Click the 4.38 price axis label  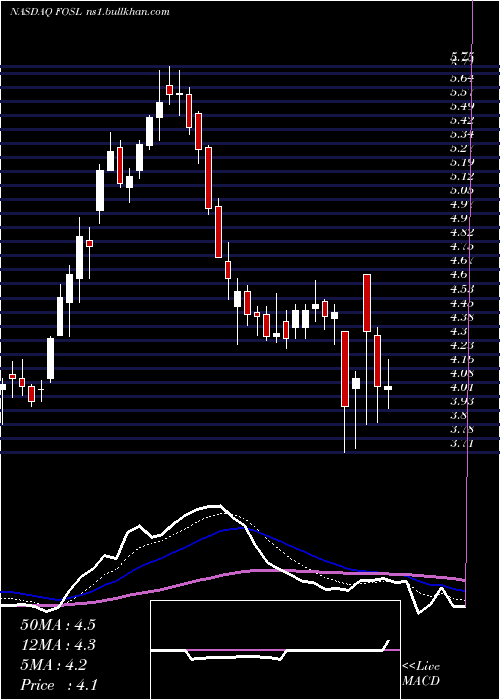[x=462, y=317]
